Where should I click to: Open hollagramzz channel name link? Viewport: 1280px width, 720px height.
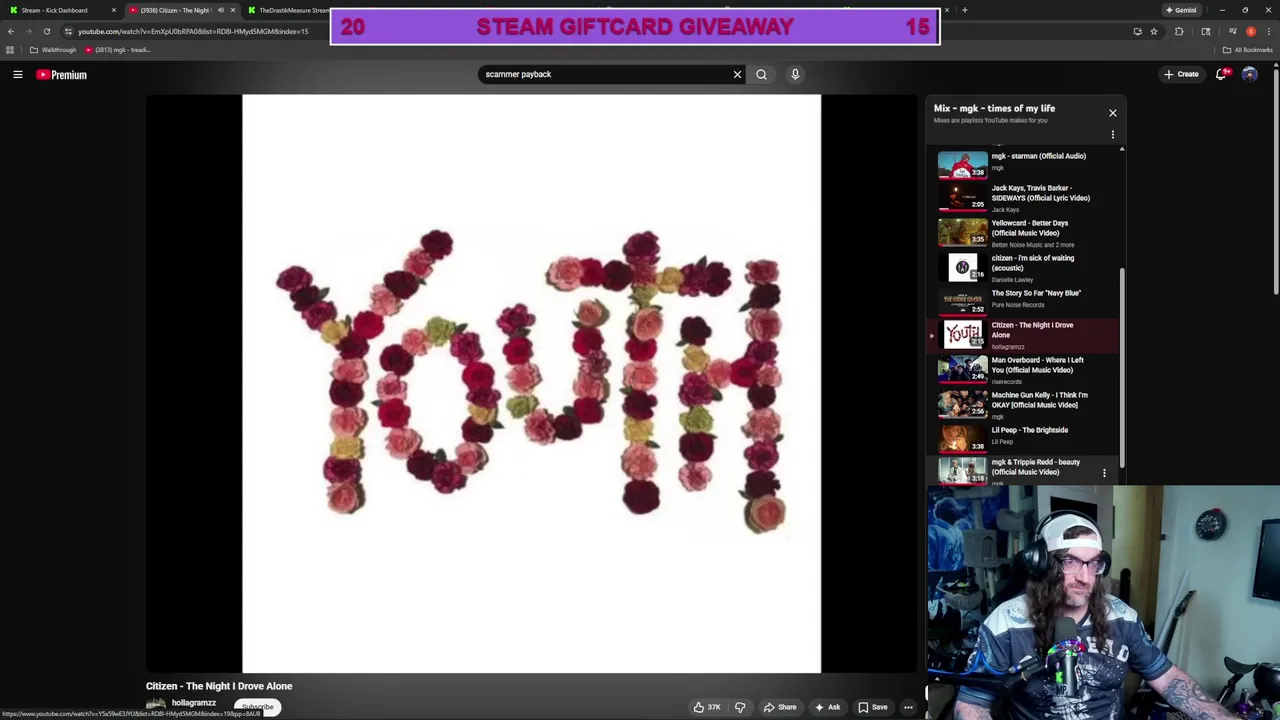(x=193, y=703)
